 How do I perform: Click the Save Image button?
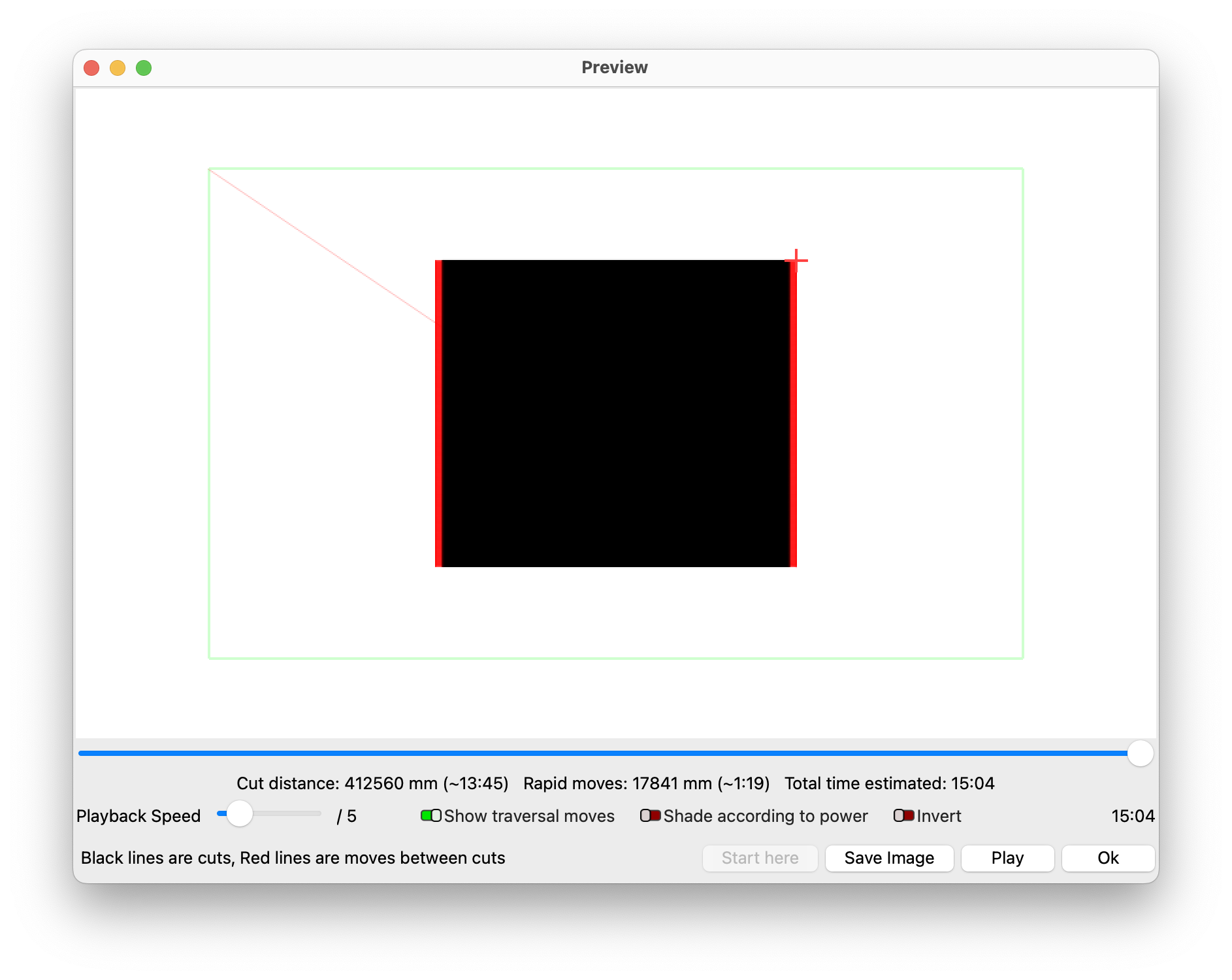point(888,858)
